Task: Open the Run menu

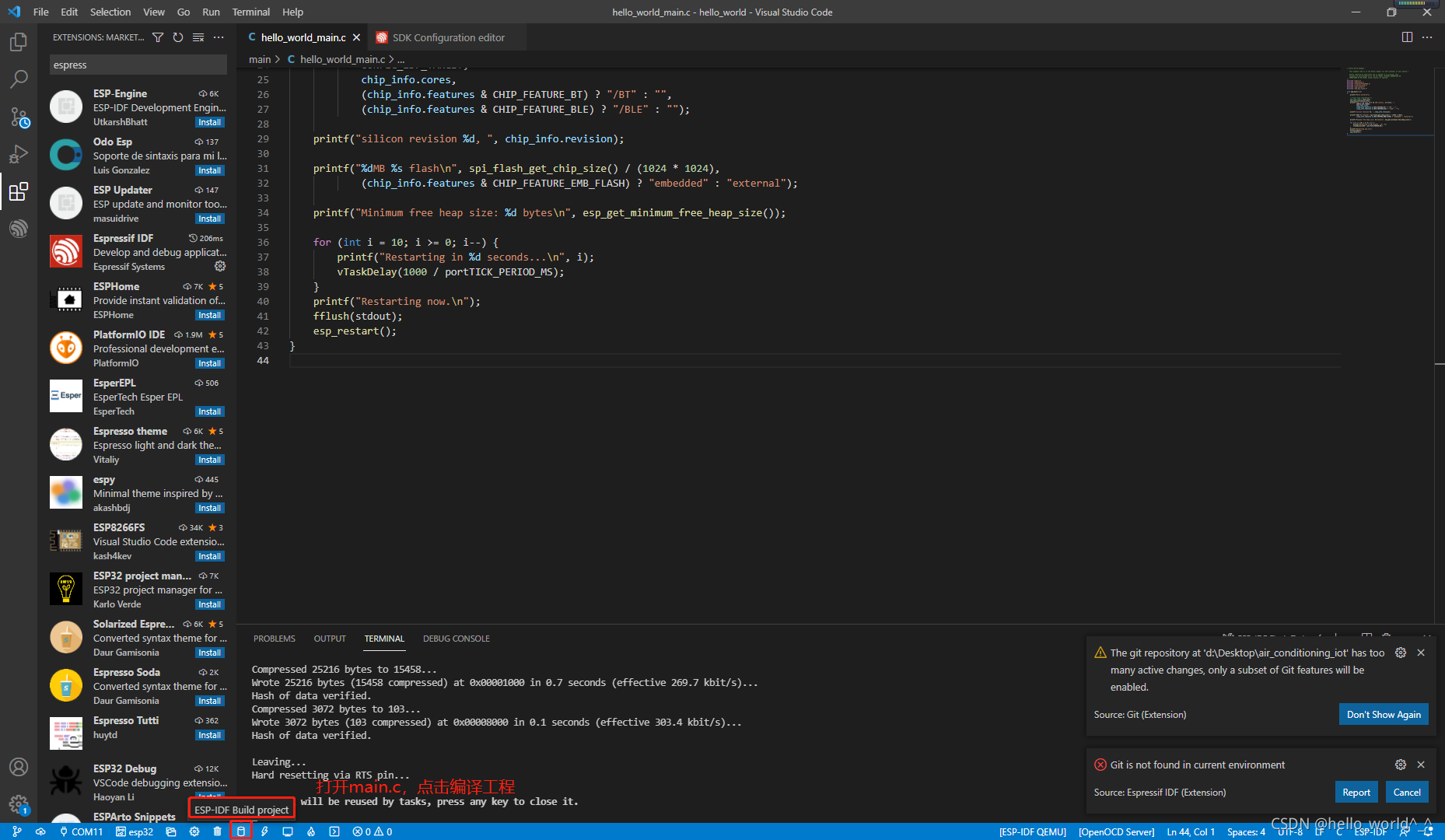Action: [x=211, y=12]
